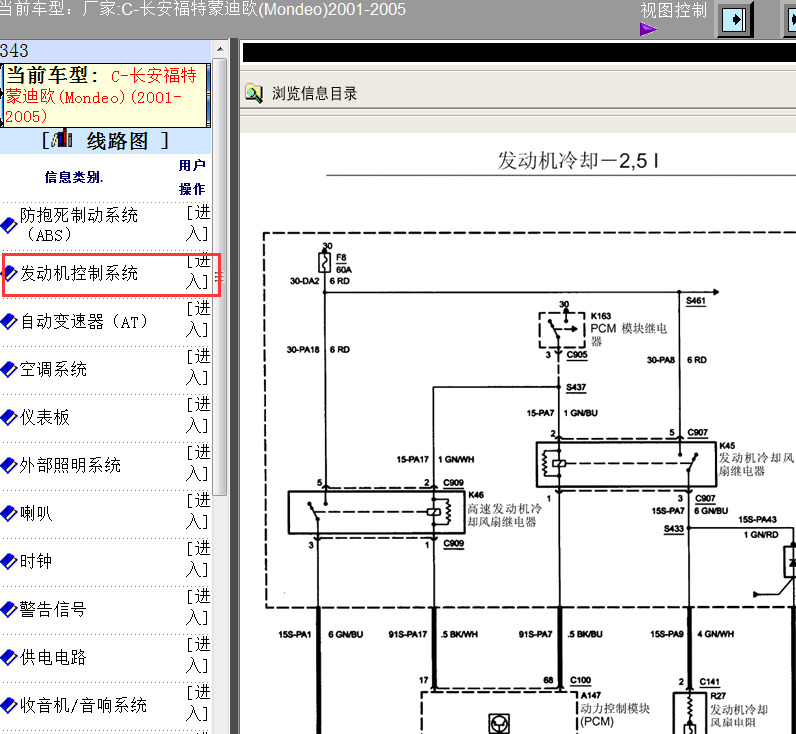This screenshot has height=734, width=796.
Task: Click [进入] for 喇叭
Action: point(198,511)
